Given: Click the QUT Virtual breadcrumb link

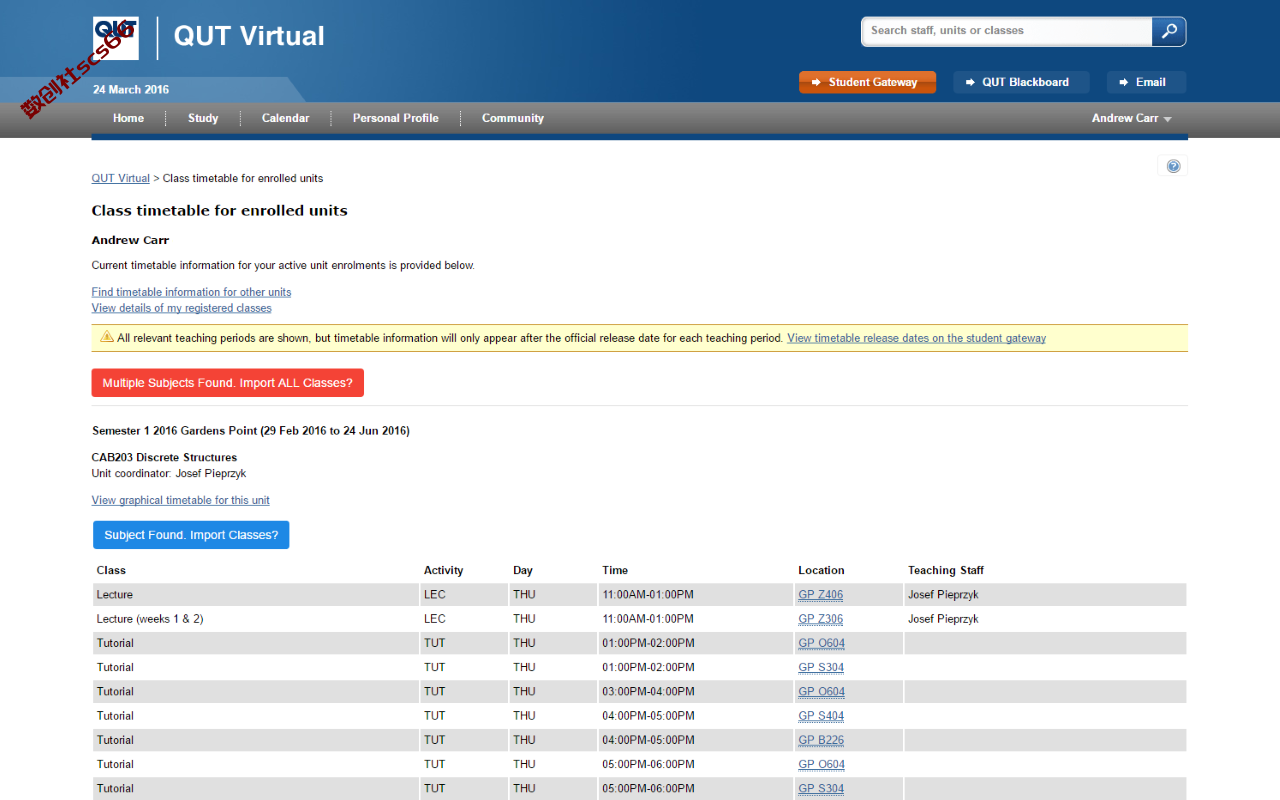Looking at the screenshot, I should click(120, 178).
